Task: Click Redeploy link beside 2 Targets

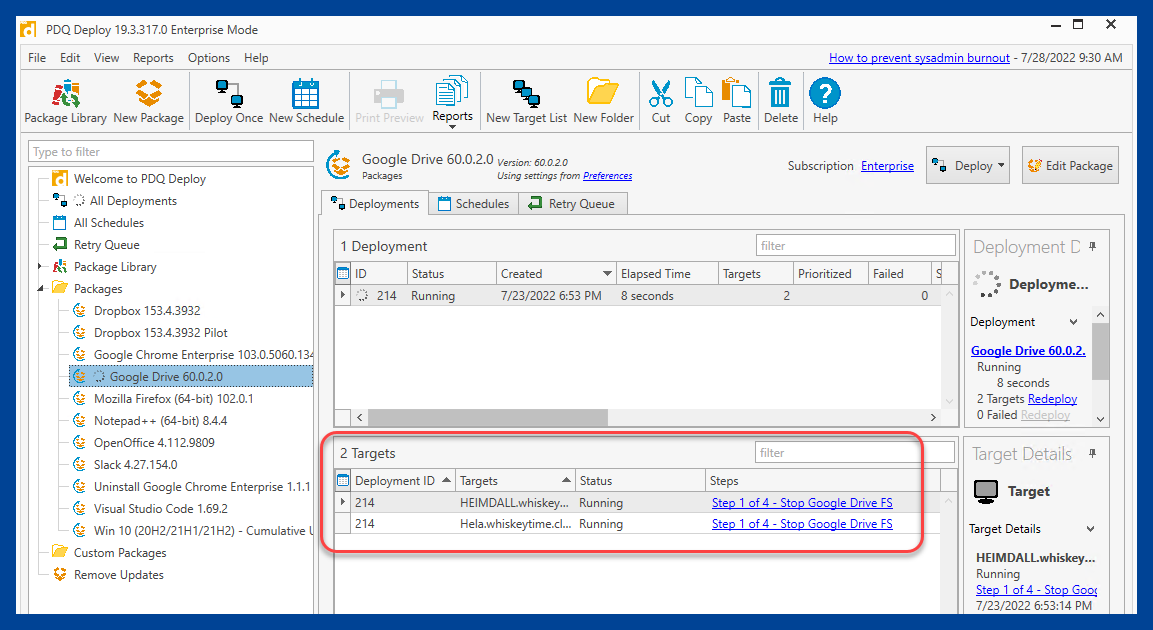Action: 1052,398
